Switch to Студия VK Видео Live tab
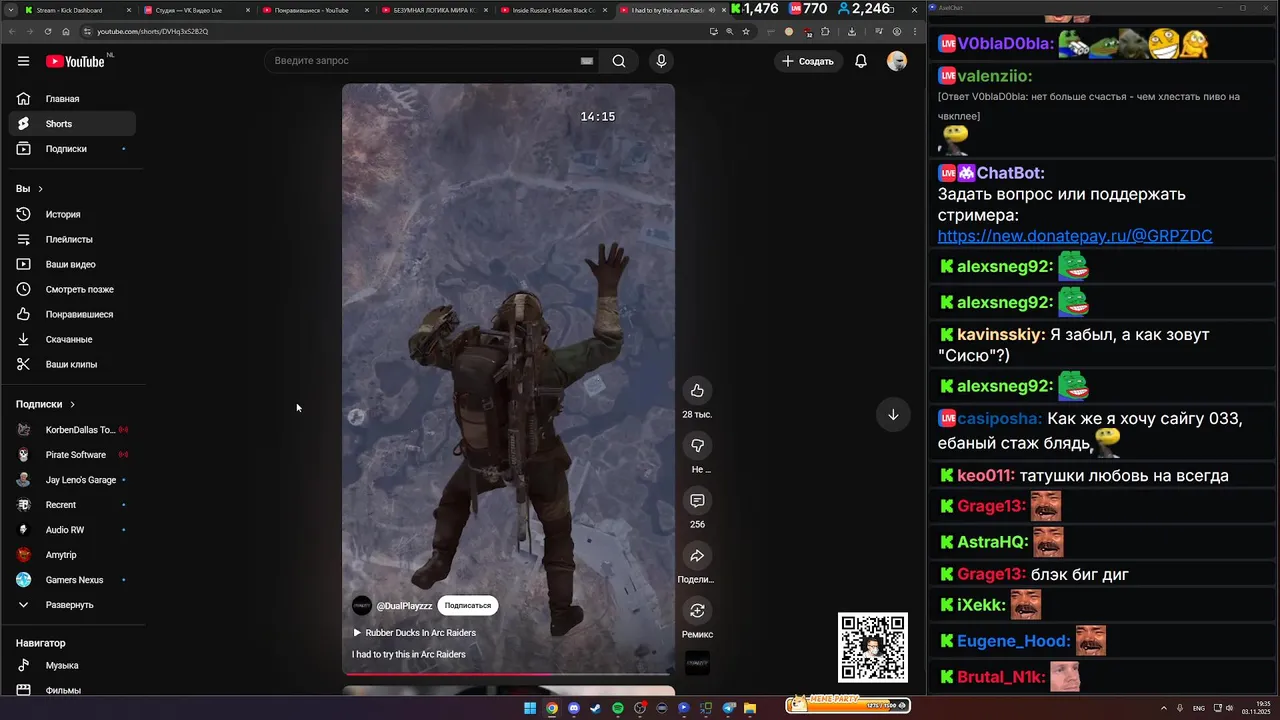The width and height of the screenshot is (1280, 720). click(195, 10)
